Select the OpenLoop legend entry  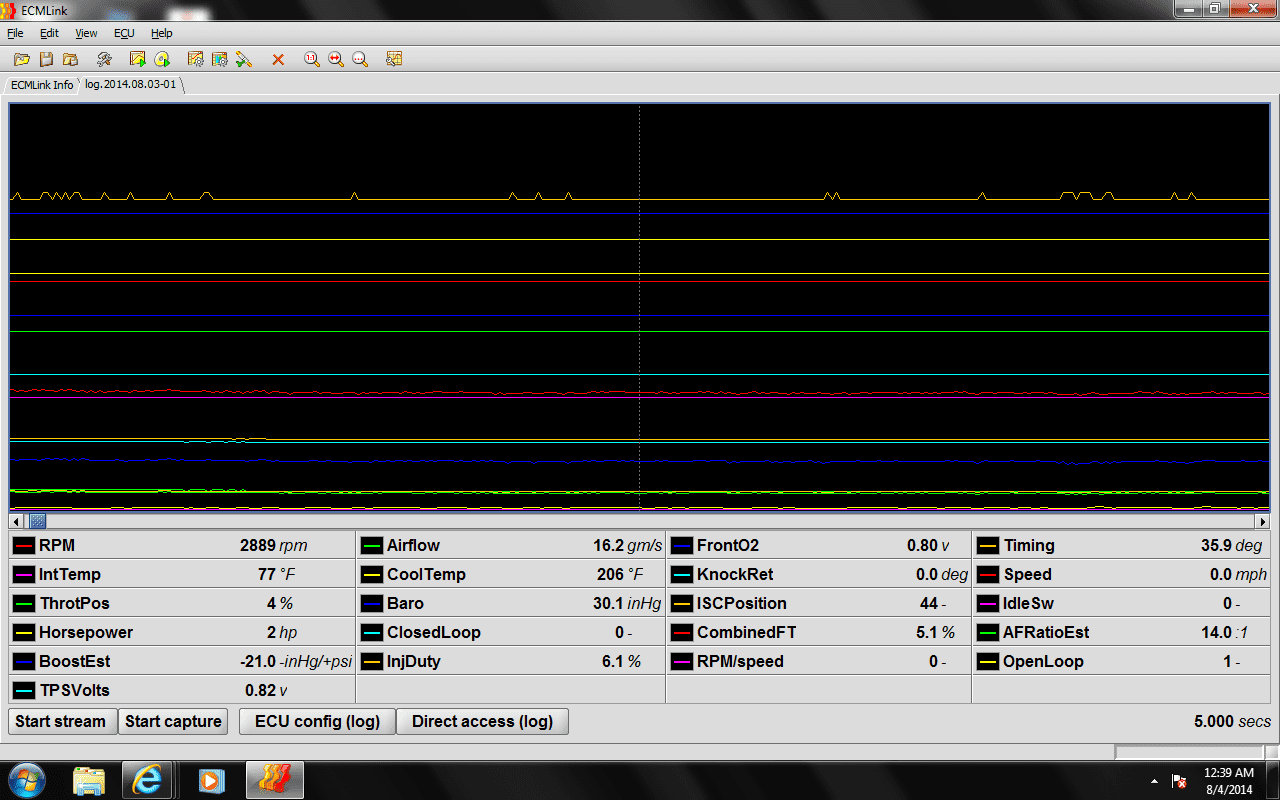[x=1122, y=661]
